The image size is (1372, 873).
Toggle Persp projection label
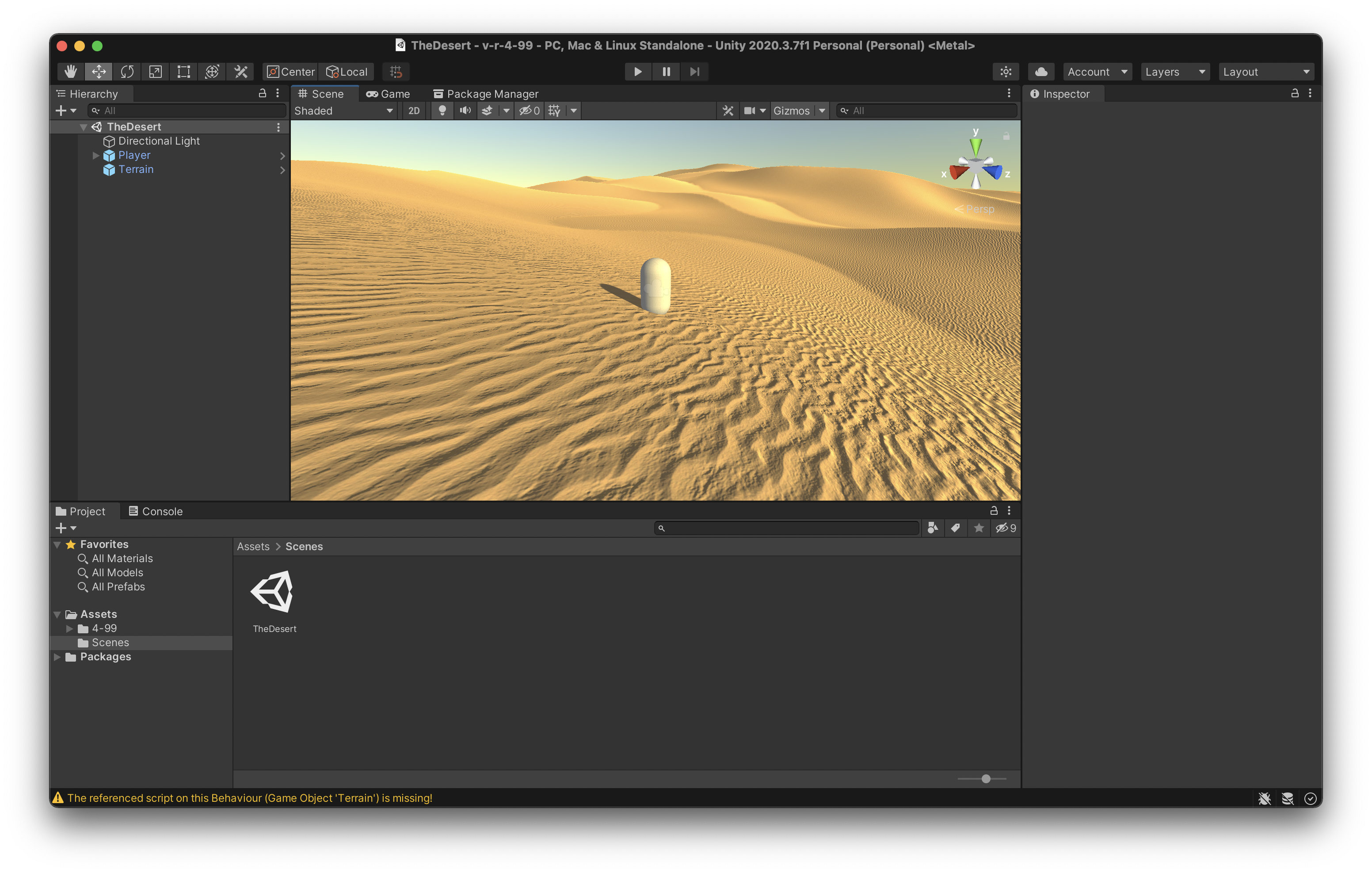[975, 209]
